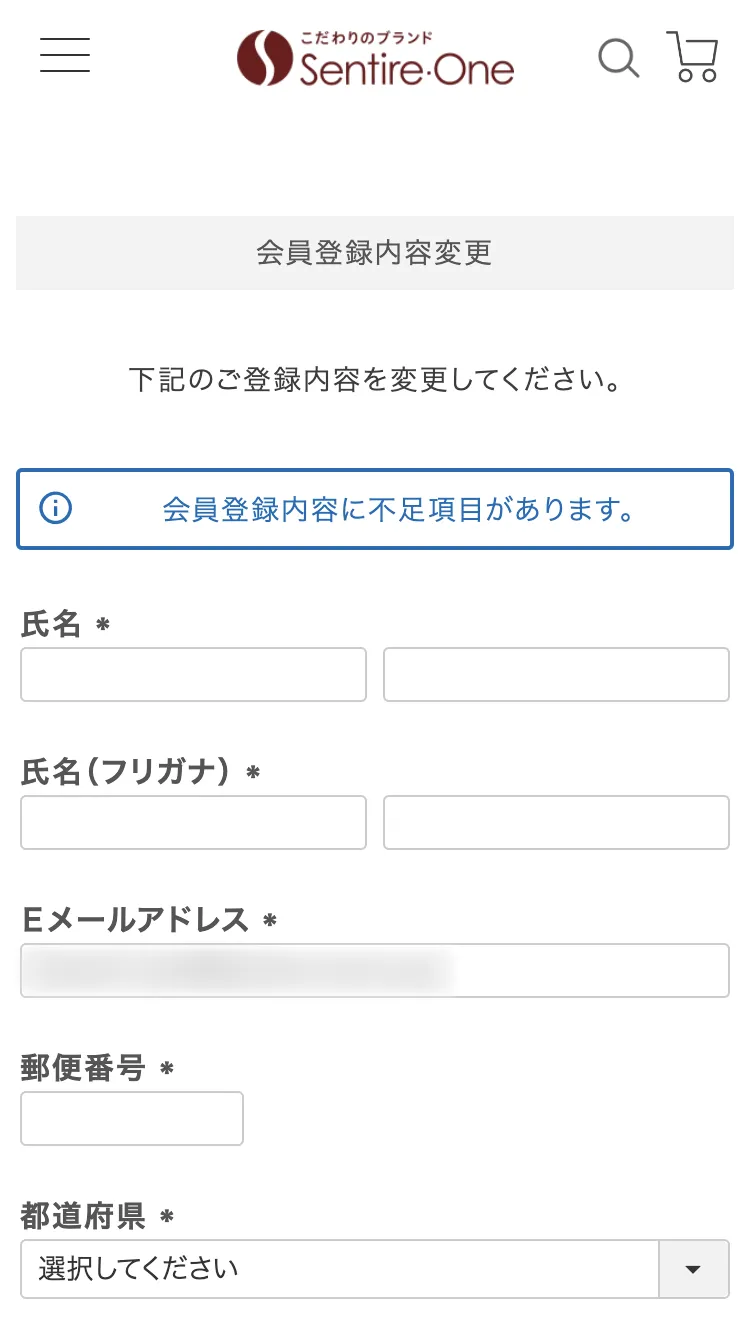The image size is (750, 1334).
Task: Click the info icon in the notice
Action: coord(55,508)
